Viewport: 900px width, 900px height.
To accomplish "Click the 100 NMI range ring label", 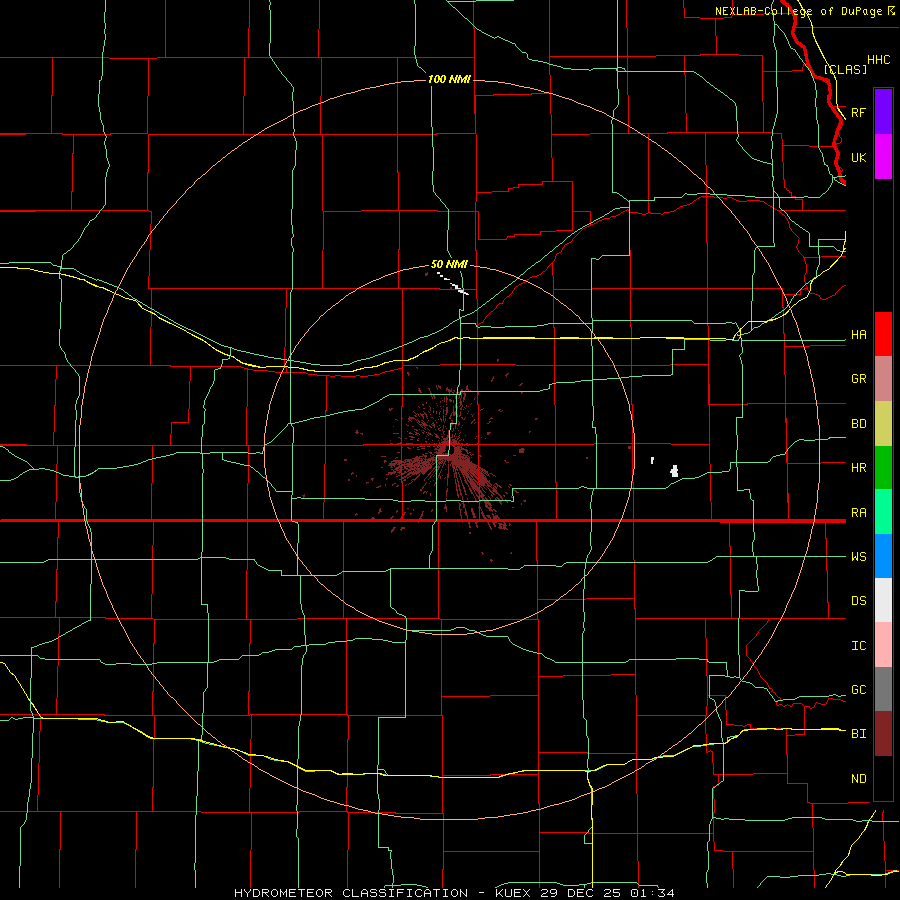I will tap(449, 79).
